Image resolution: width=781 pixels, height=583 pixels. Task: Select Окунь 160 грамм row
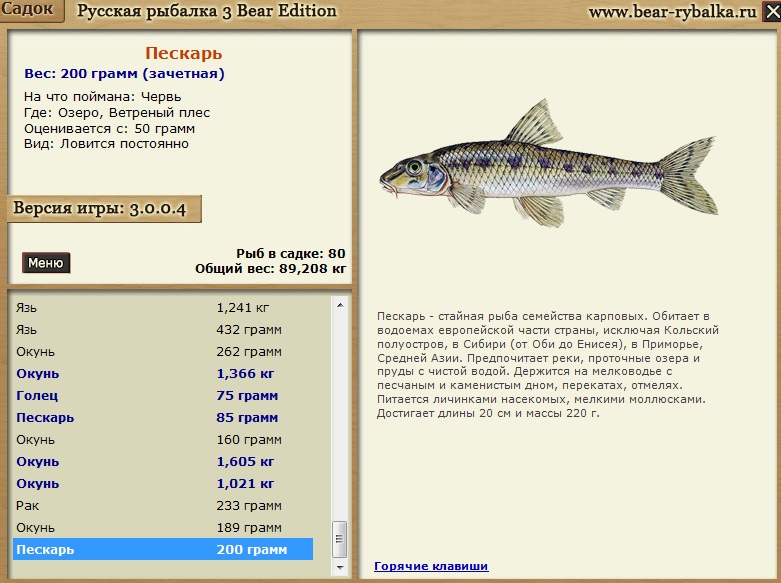pos(163,439)
